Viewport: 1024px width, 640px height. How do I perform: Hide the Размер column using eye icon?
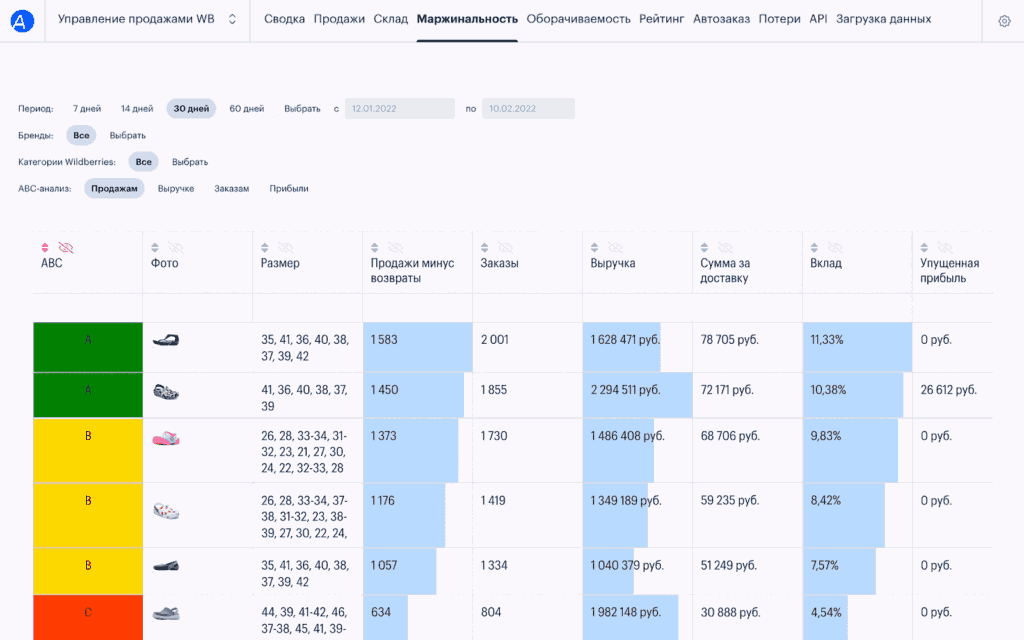[x=286, y=247]
